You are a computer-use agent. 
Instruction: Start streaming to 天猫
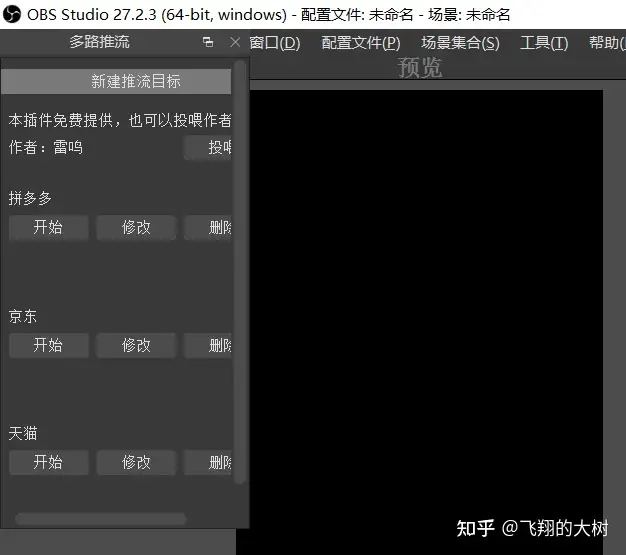click(49, 463)
